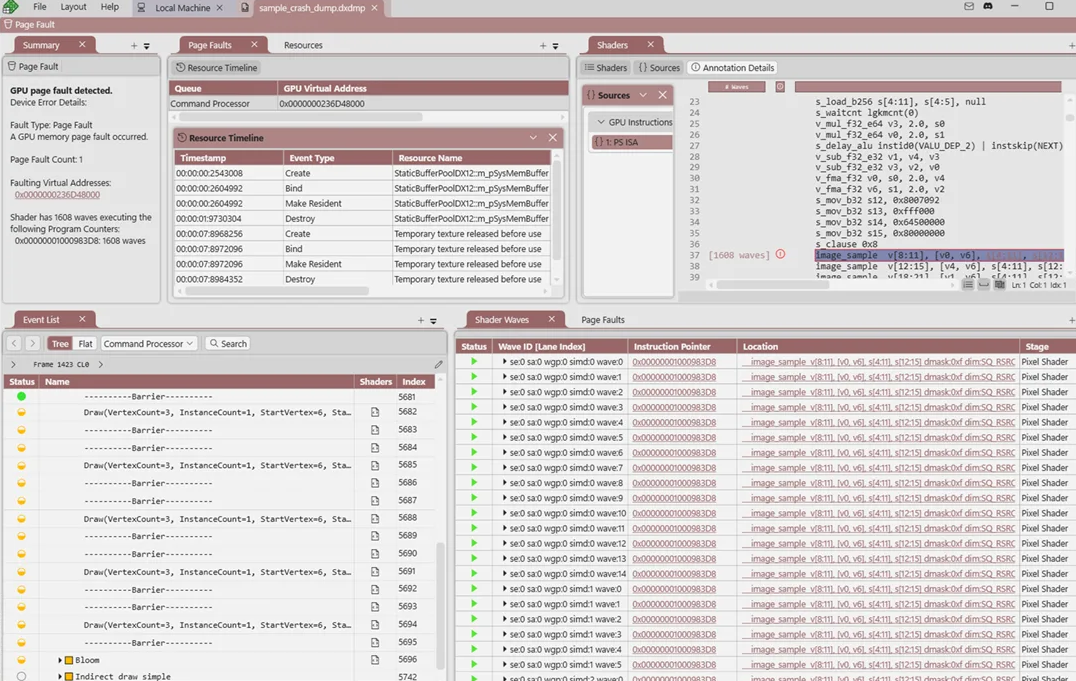Open the Discord icon in title bar
The image size is (1076, 681).
988,7
